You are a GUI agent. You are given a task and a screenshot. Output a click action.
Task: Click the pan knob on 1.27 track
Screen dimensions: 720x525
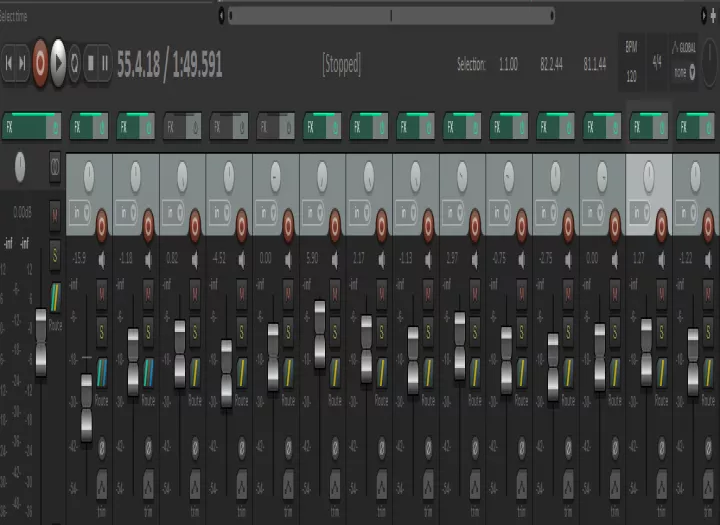(x=648, y=176)
